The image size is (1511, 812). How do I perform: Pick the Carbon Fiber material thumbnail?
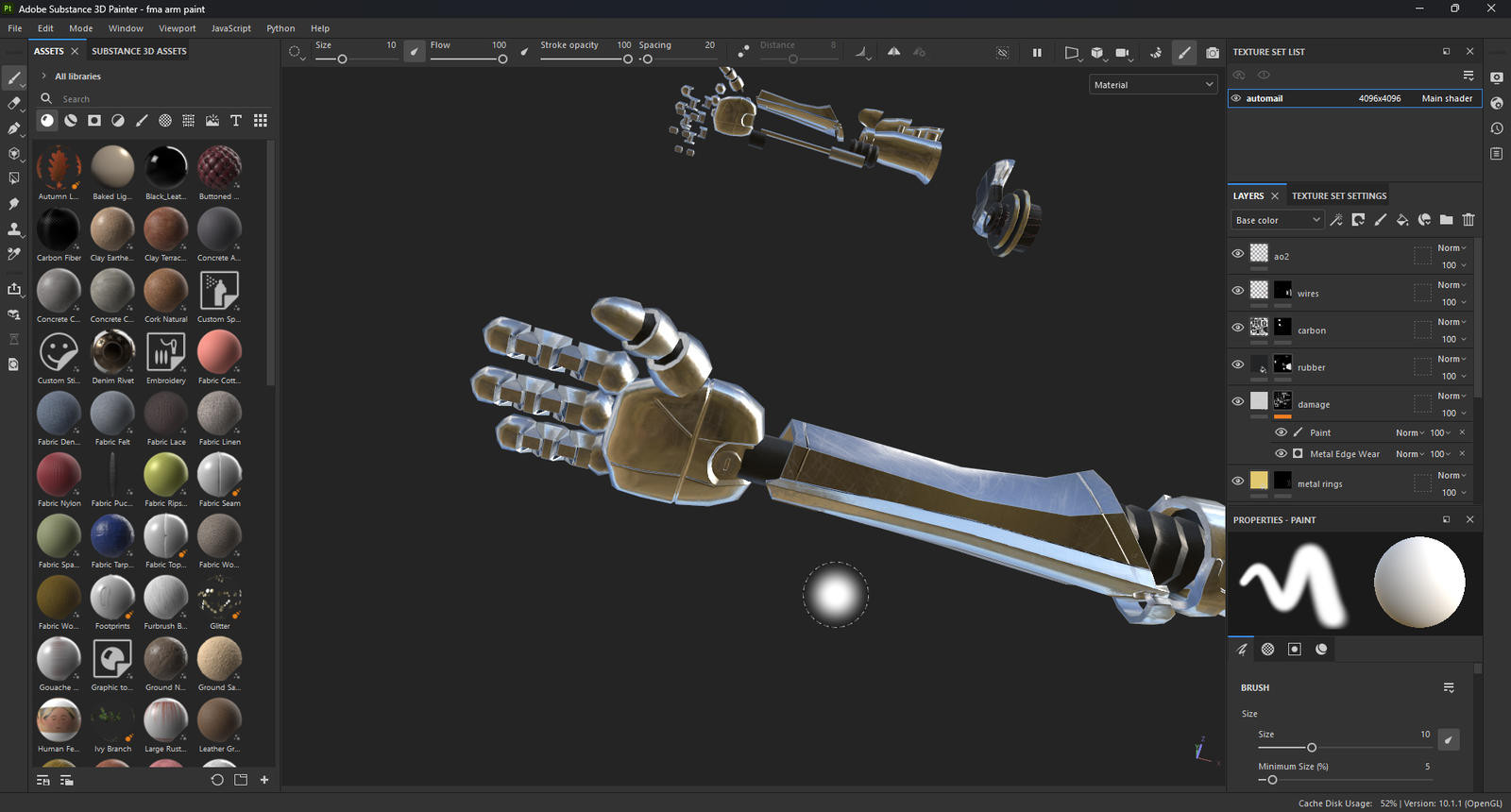click(x=59, y=229)
